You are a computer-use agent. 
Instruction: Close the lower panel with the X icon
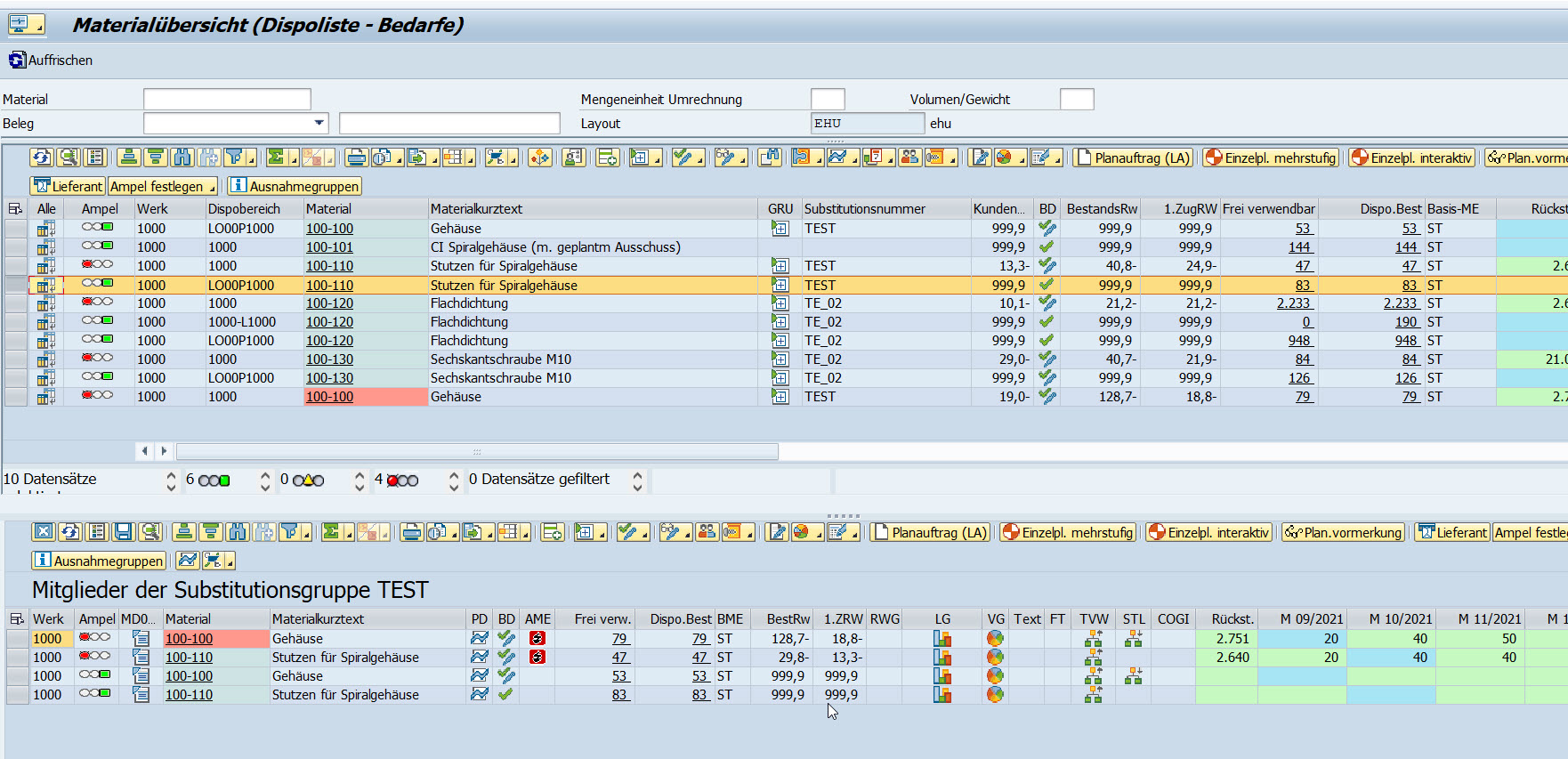point(43,532)
